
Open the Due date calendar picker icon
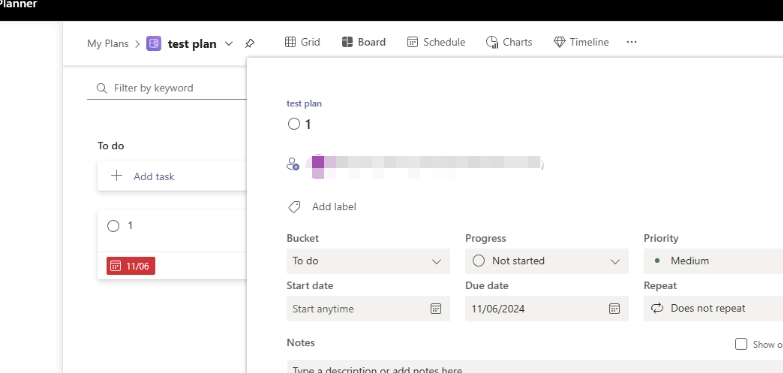(614, 309)
